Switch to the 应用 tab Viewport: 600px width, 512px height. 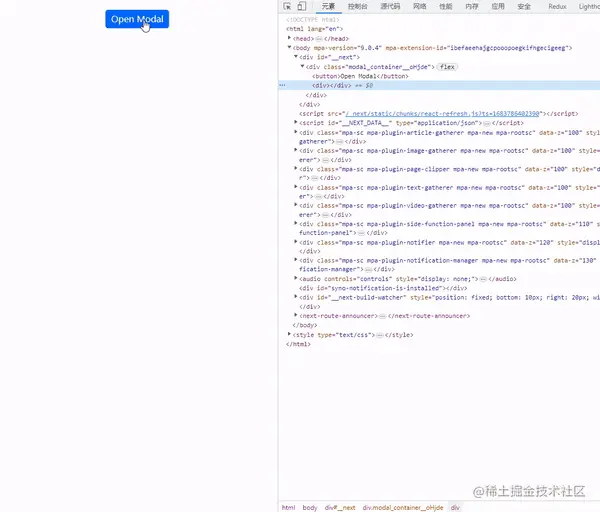[x=497, y=7]
